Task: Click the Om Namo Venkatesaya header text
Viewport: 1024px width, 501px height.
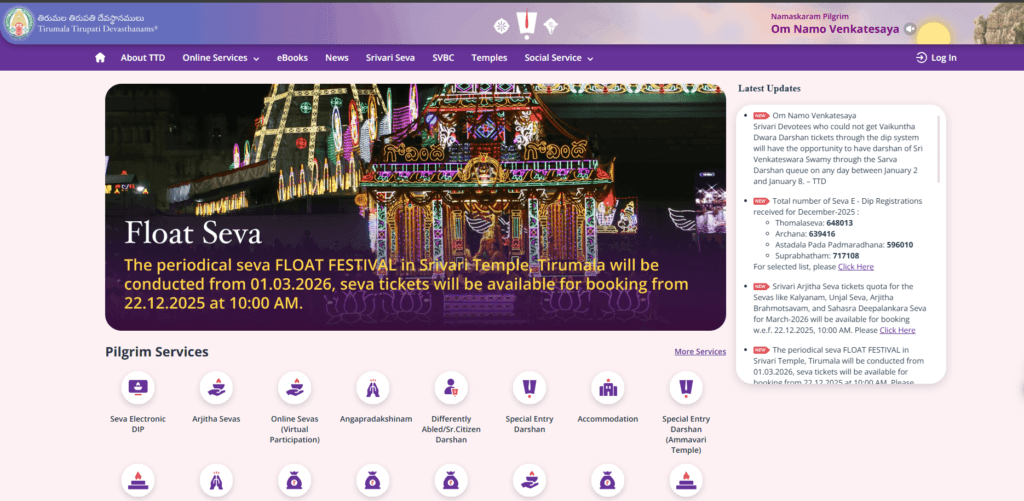Action: (835, 29)
